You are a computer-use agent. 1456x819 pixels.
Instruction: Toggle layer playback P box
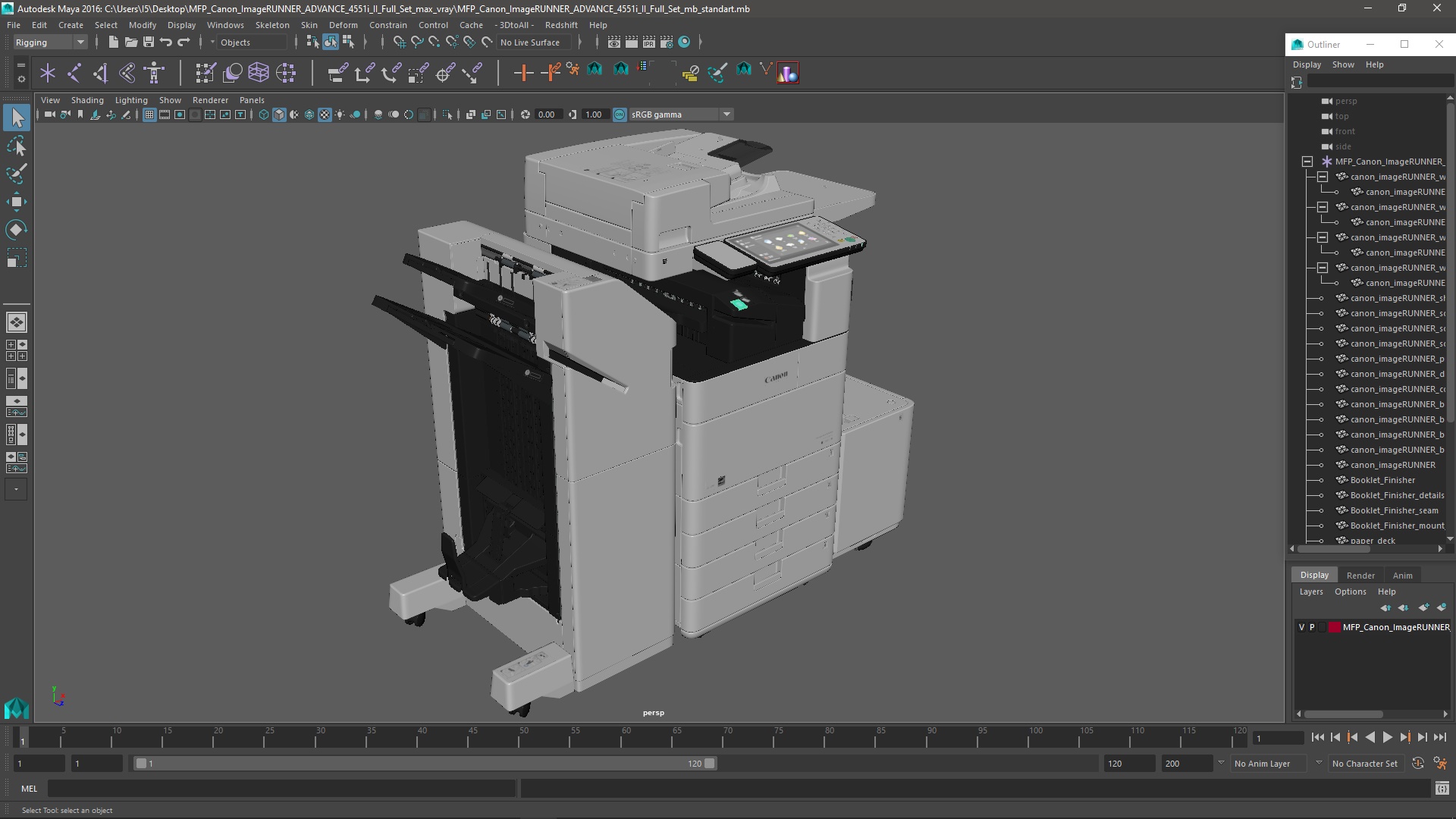(1312, 627)
